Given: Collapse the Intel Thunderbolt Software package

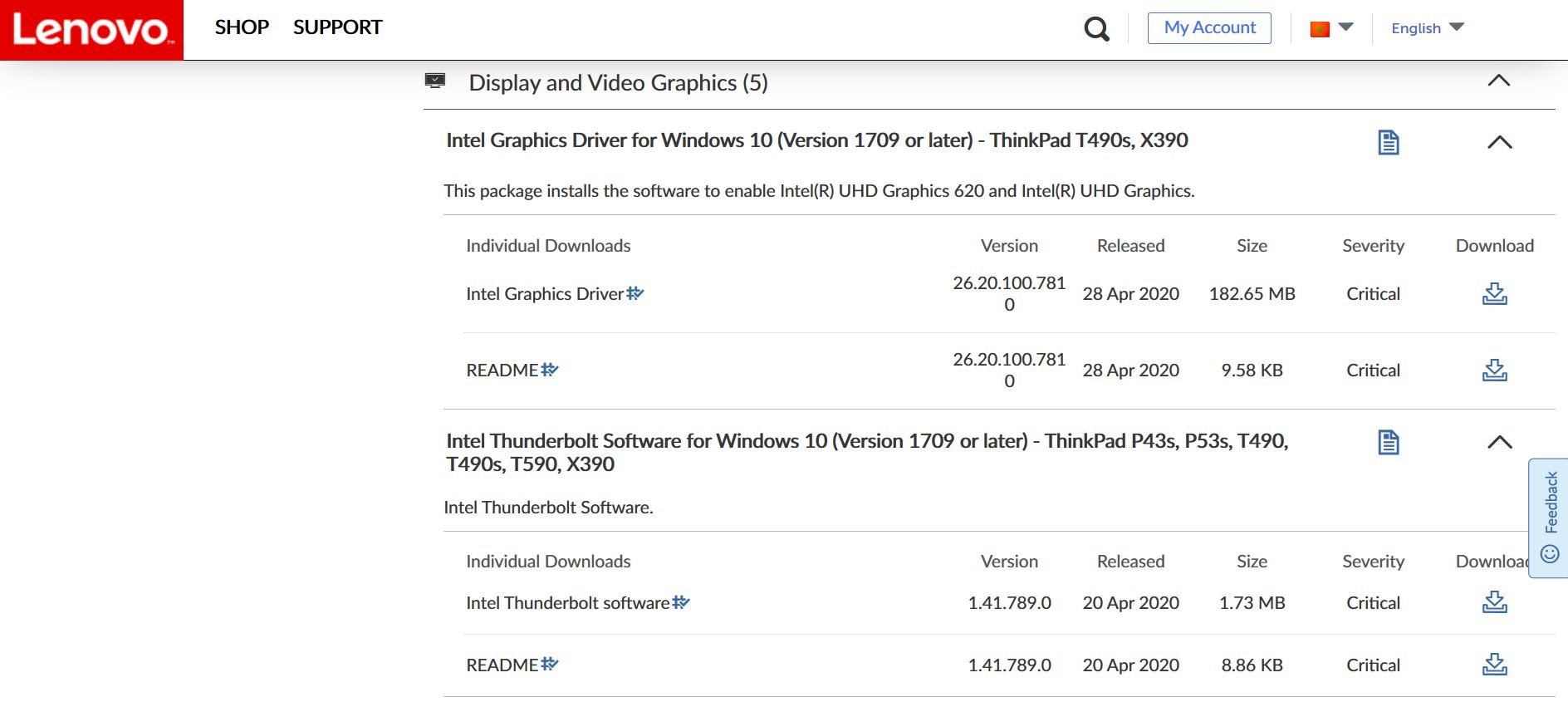Looking at the screenshot, I should (x=1499, y=442).
